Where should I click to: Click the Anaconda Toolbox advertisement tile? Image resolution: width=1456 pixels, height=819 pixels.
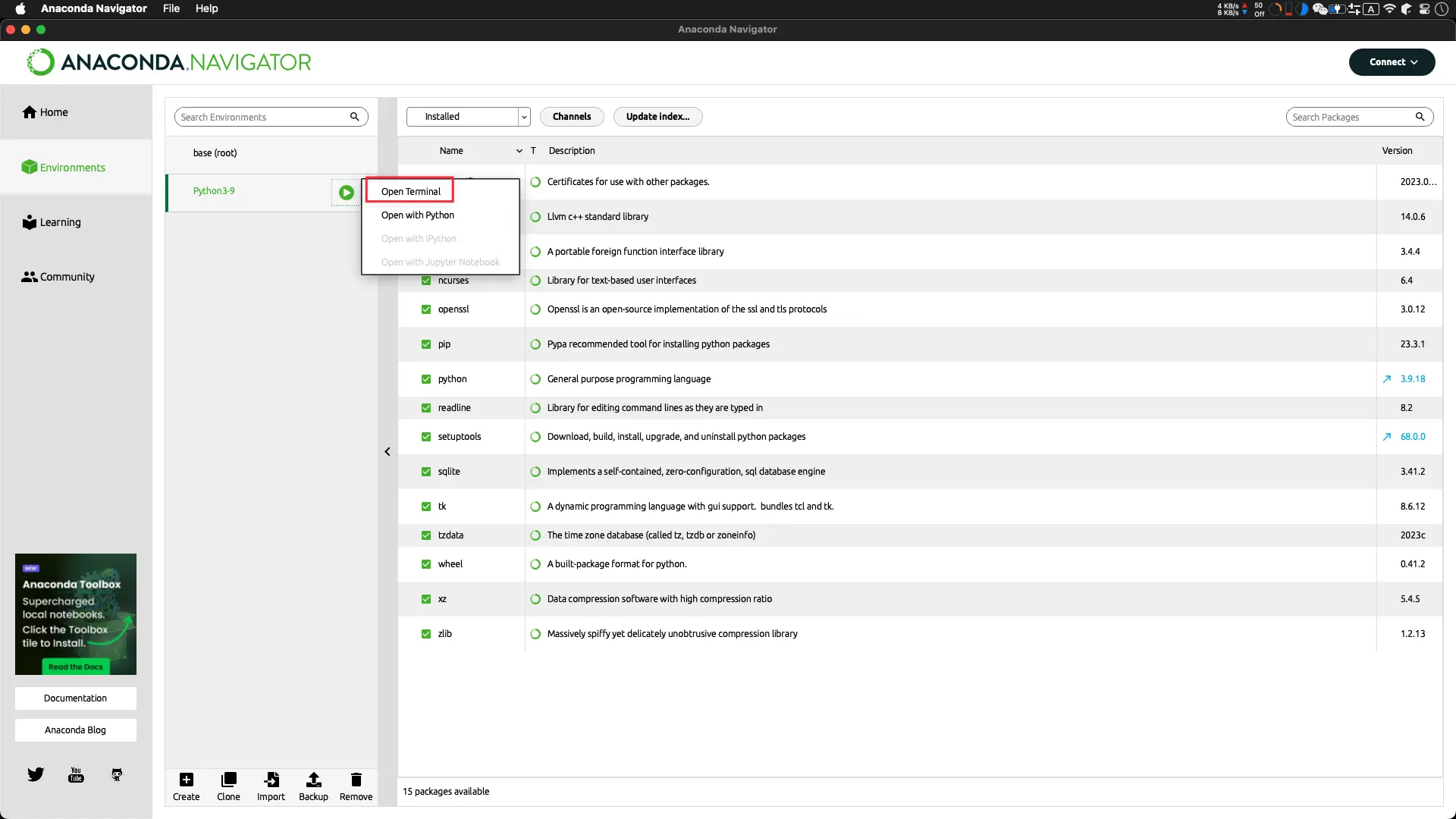coord(75,614)
